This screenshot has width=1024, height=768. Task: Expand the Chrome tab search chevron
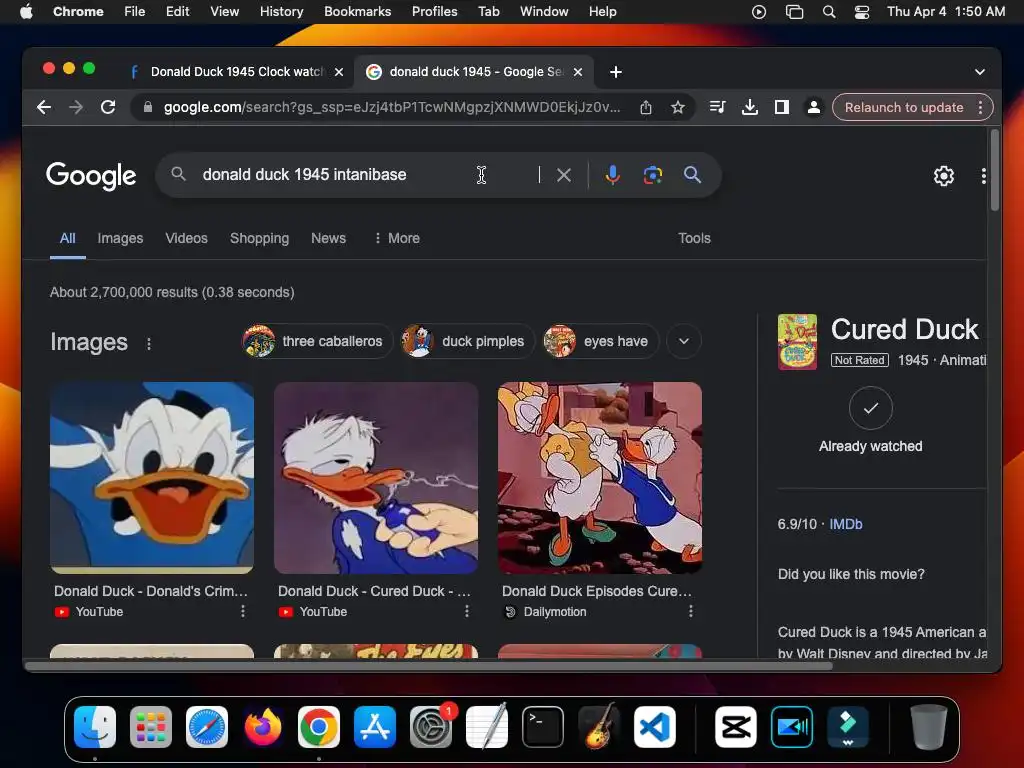click(980, 72)
